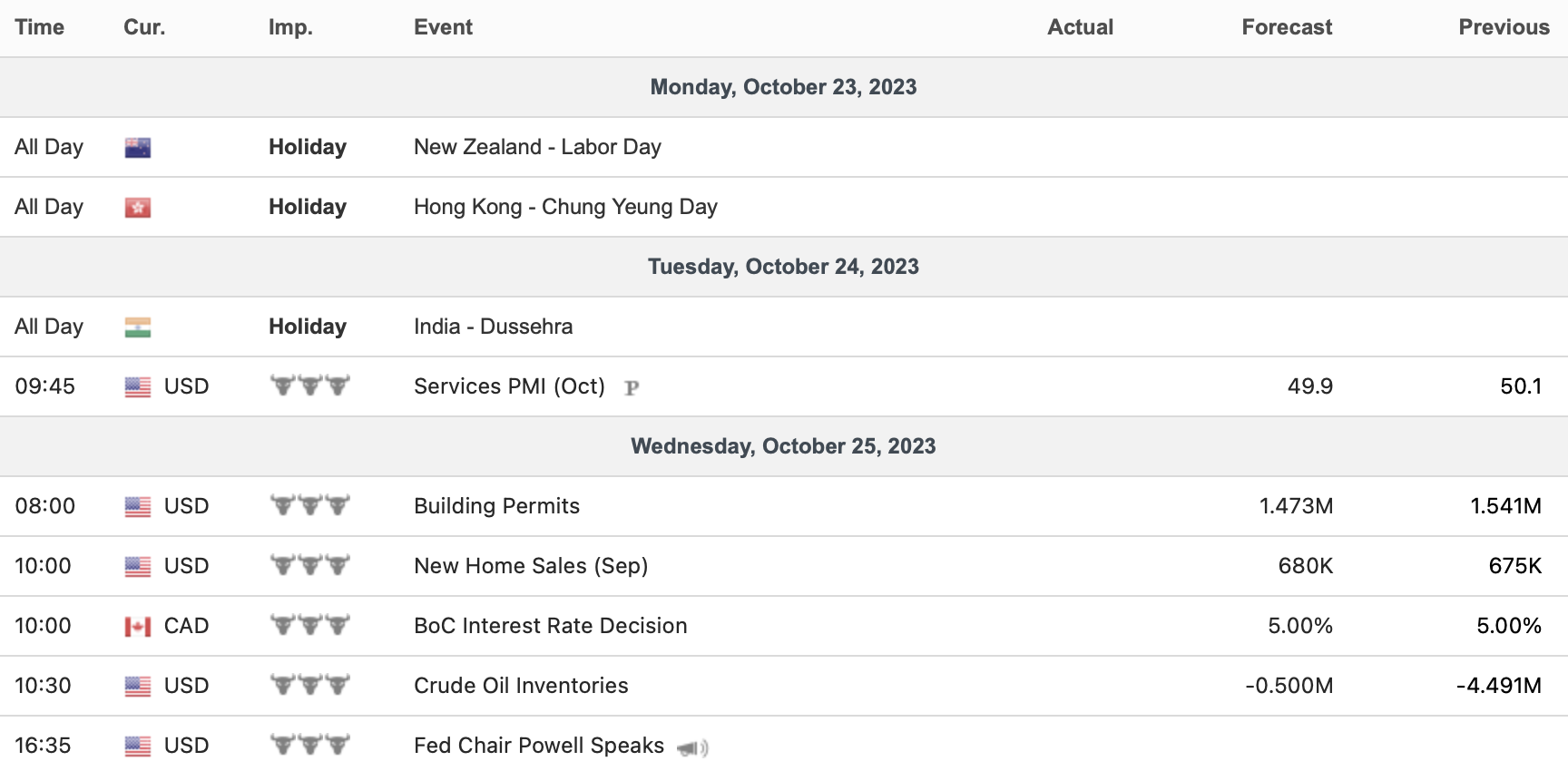1568x771 pixels.
Task: Sort by the Time column header
Action: coord(40,27)
